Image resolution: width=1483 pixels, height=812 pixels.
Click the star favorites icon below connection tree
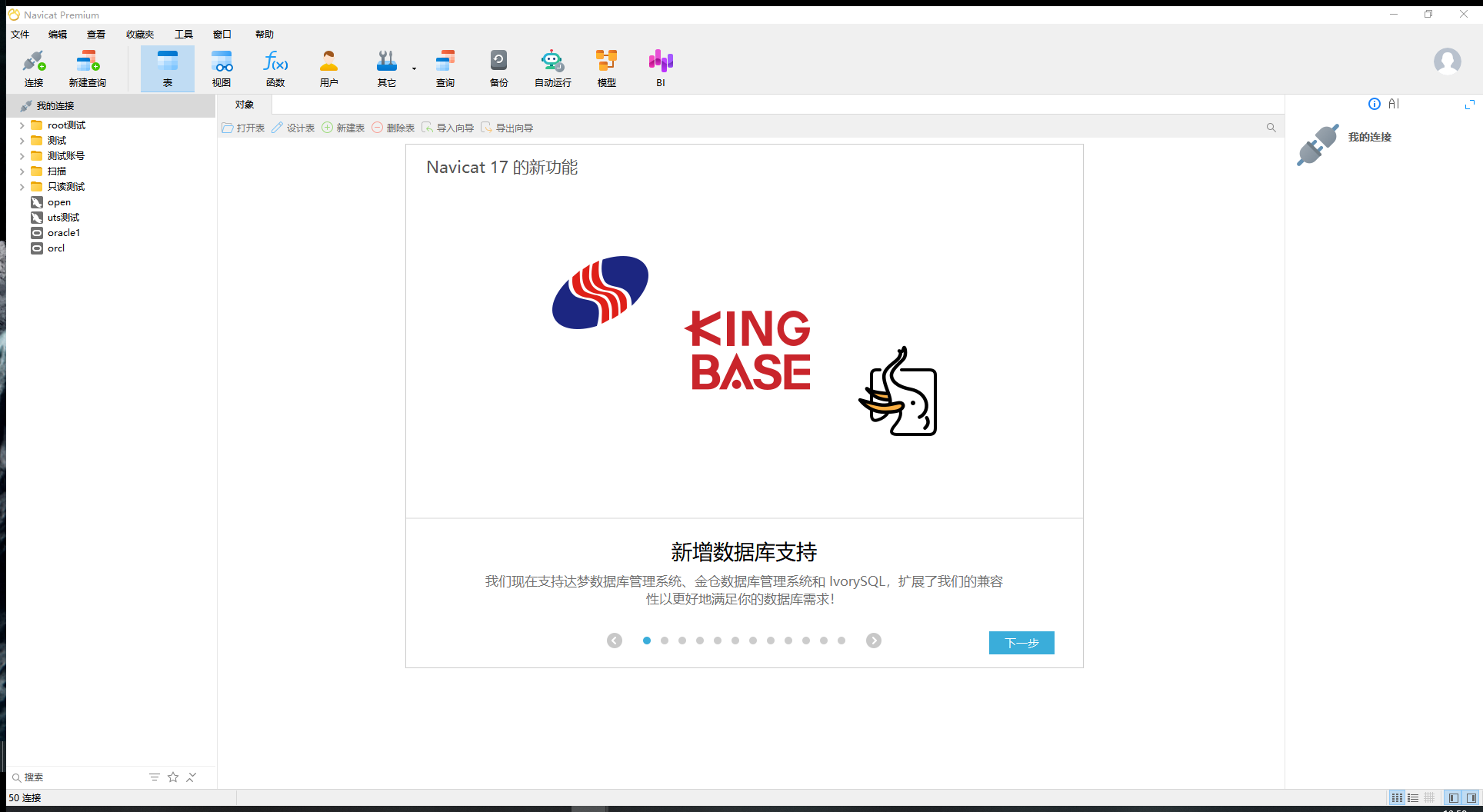[173, 777]
